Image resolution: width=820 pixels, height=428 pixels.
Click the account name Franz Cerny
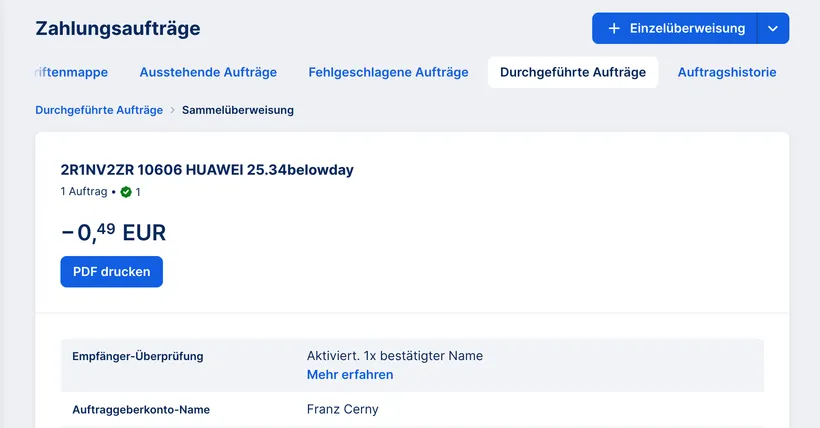click(343, 409)
